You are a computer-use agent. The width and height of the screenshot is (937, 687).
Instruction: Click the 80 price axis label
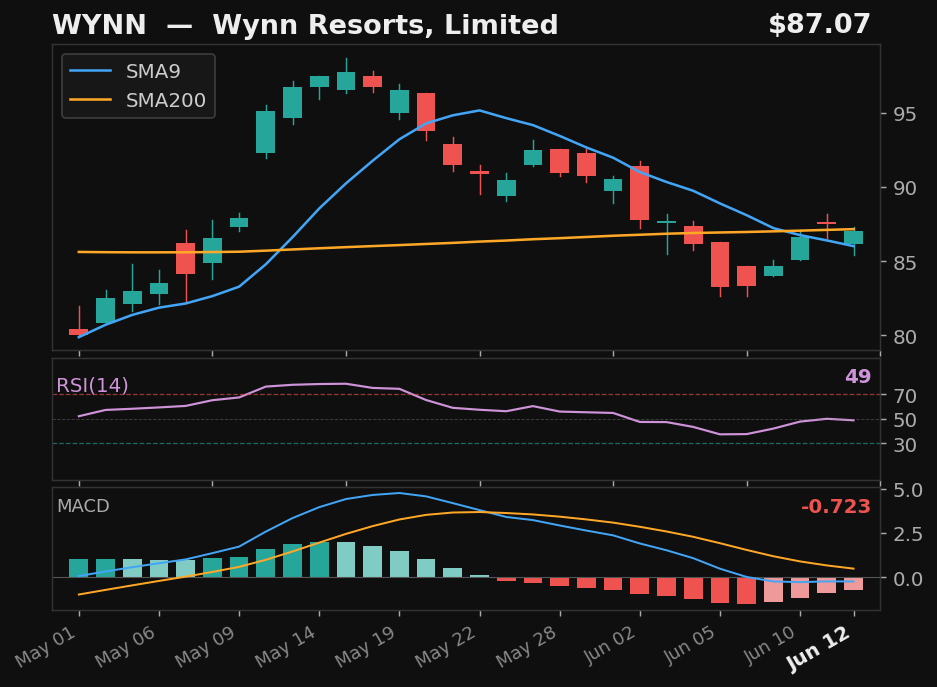[905, 337]
